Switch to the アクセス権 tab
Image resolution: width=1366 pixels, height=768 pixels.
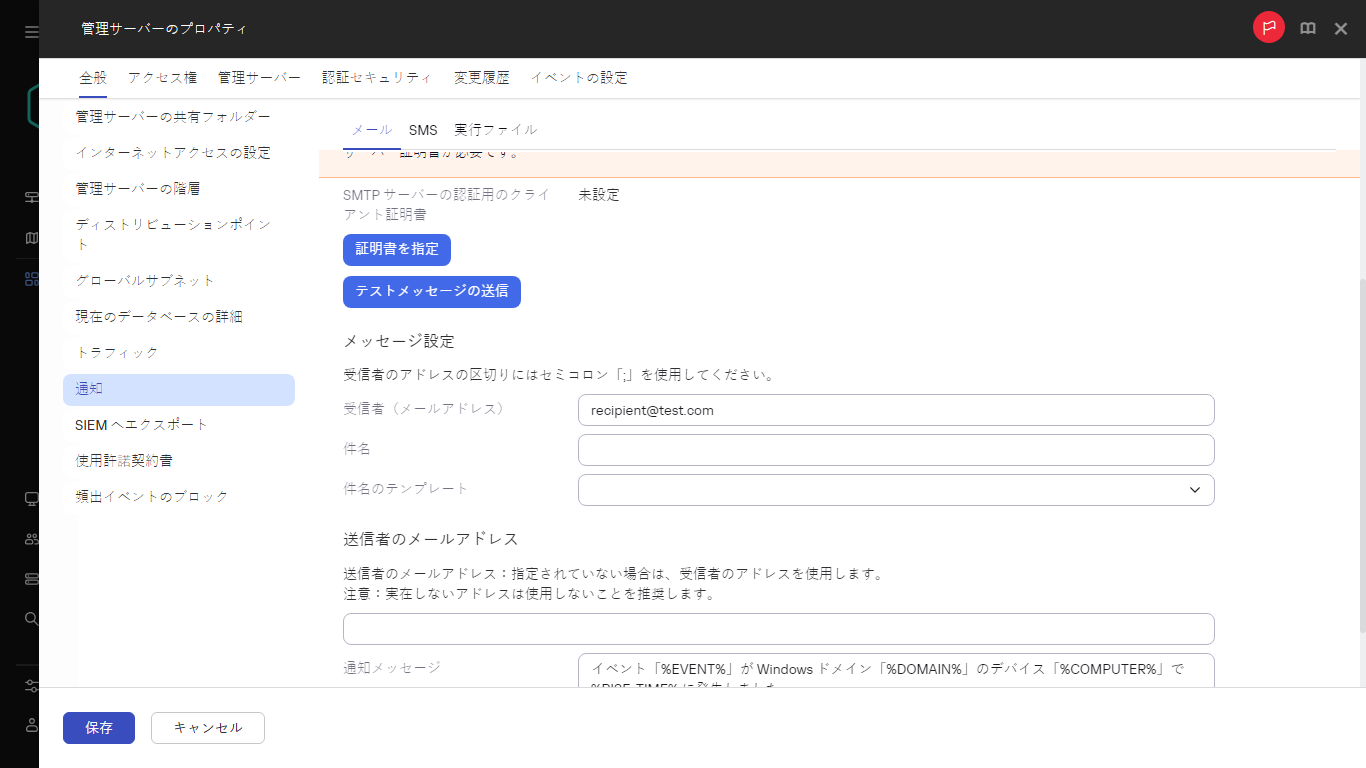point(162,77)
